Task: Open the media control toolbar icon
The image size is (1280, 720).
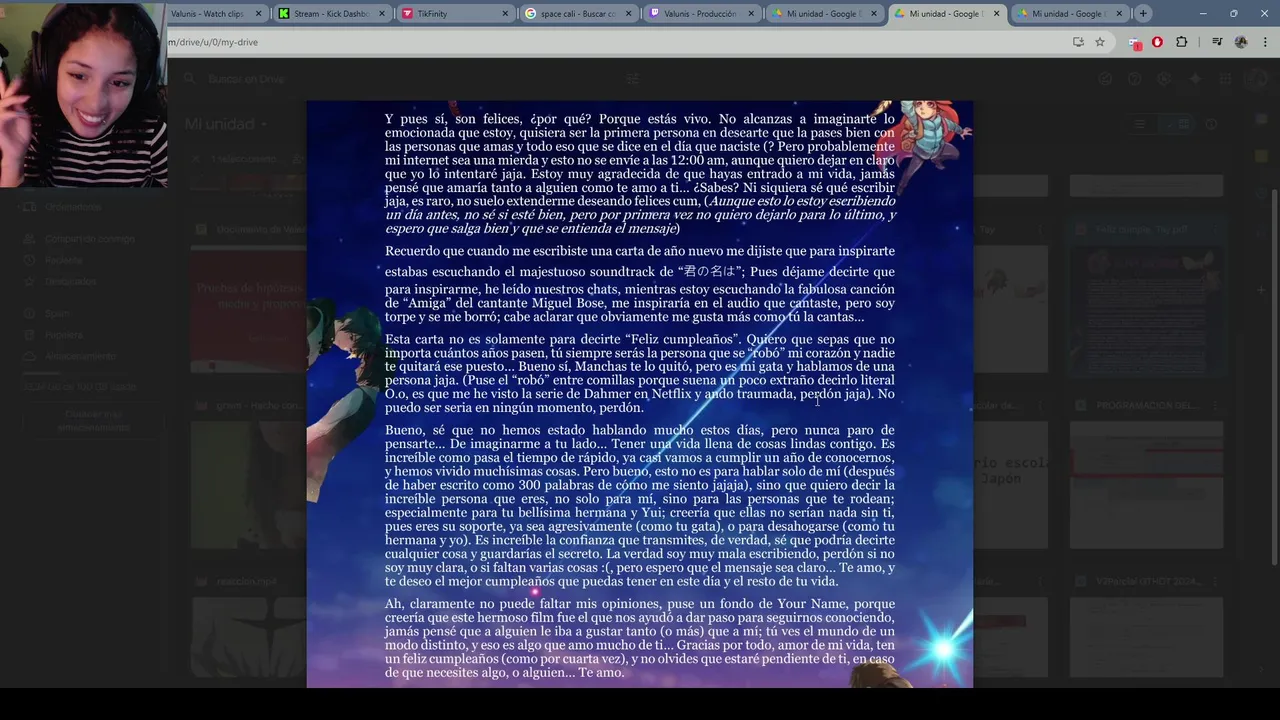Action: (1217, 42)
